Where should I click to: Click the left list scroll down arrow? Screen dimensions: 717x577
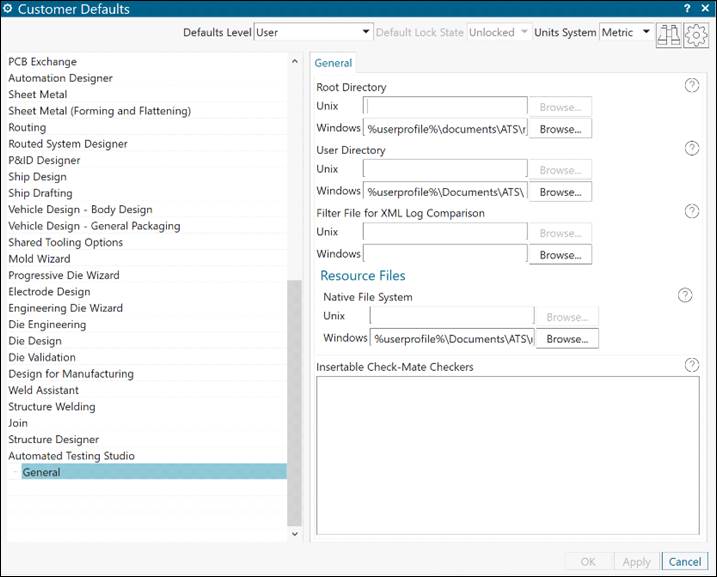(x=294, y=535)
